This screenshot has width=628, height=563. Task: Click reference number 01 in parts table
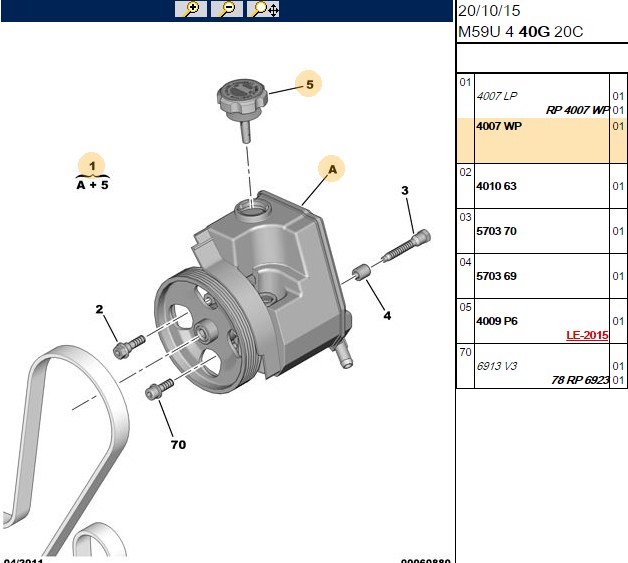coord(465,82)
